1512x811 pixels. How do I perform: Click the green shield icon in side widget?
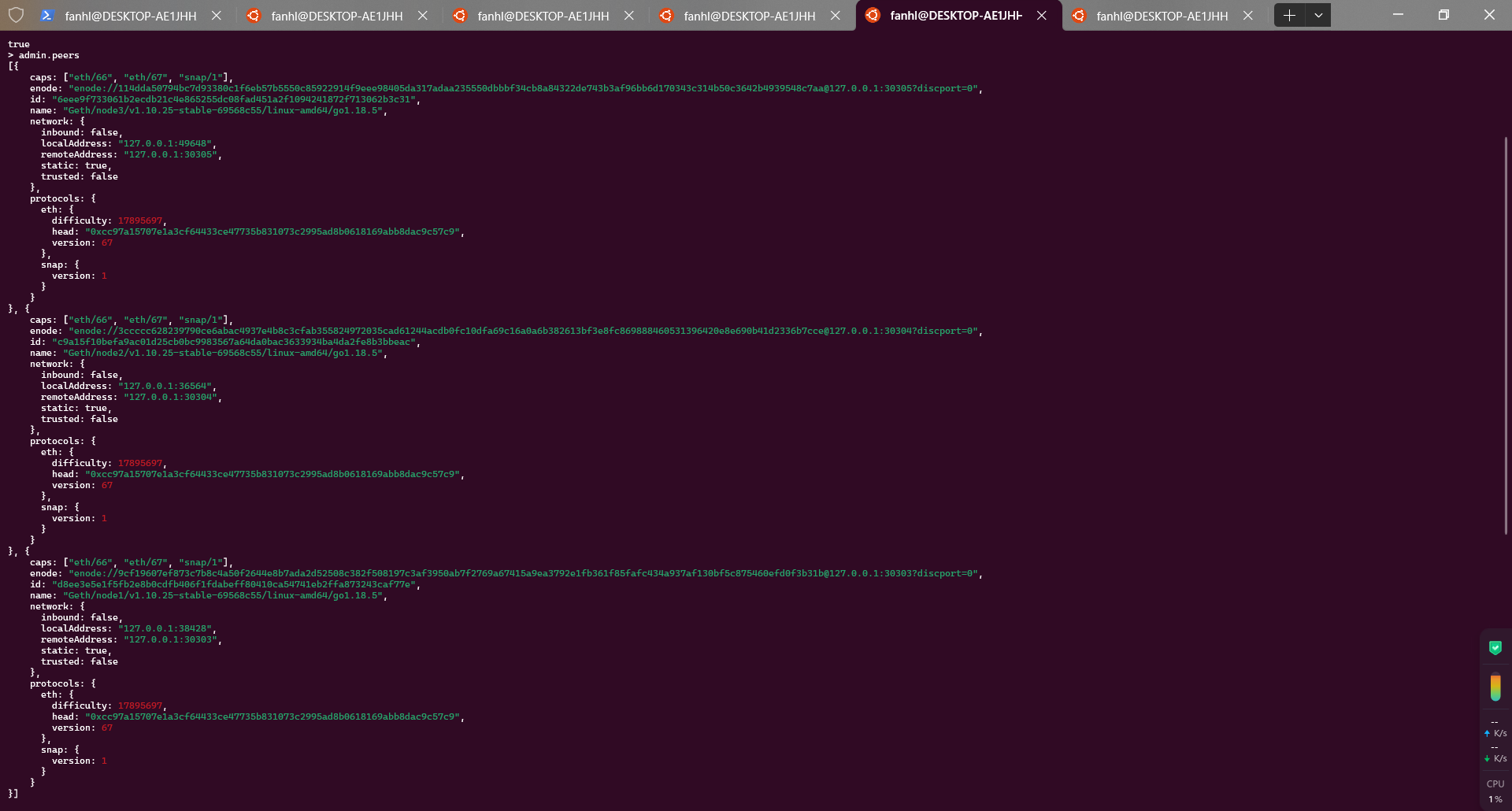click(x=1495, y=647)
